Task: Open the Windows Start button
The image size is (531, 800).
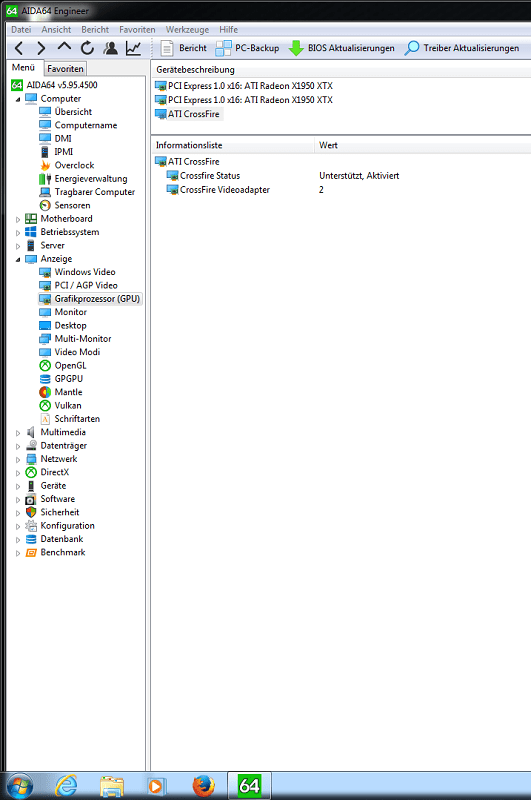Action: (x=19, y=786)
